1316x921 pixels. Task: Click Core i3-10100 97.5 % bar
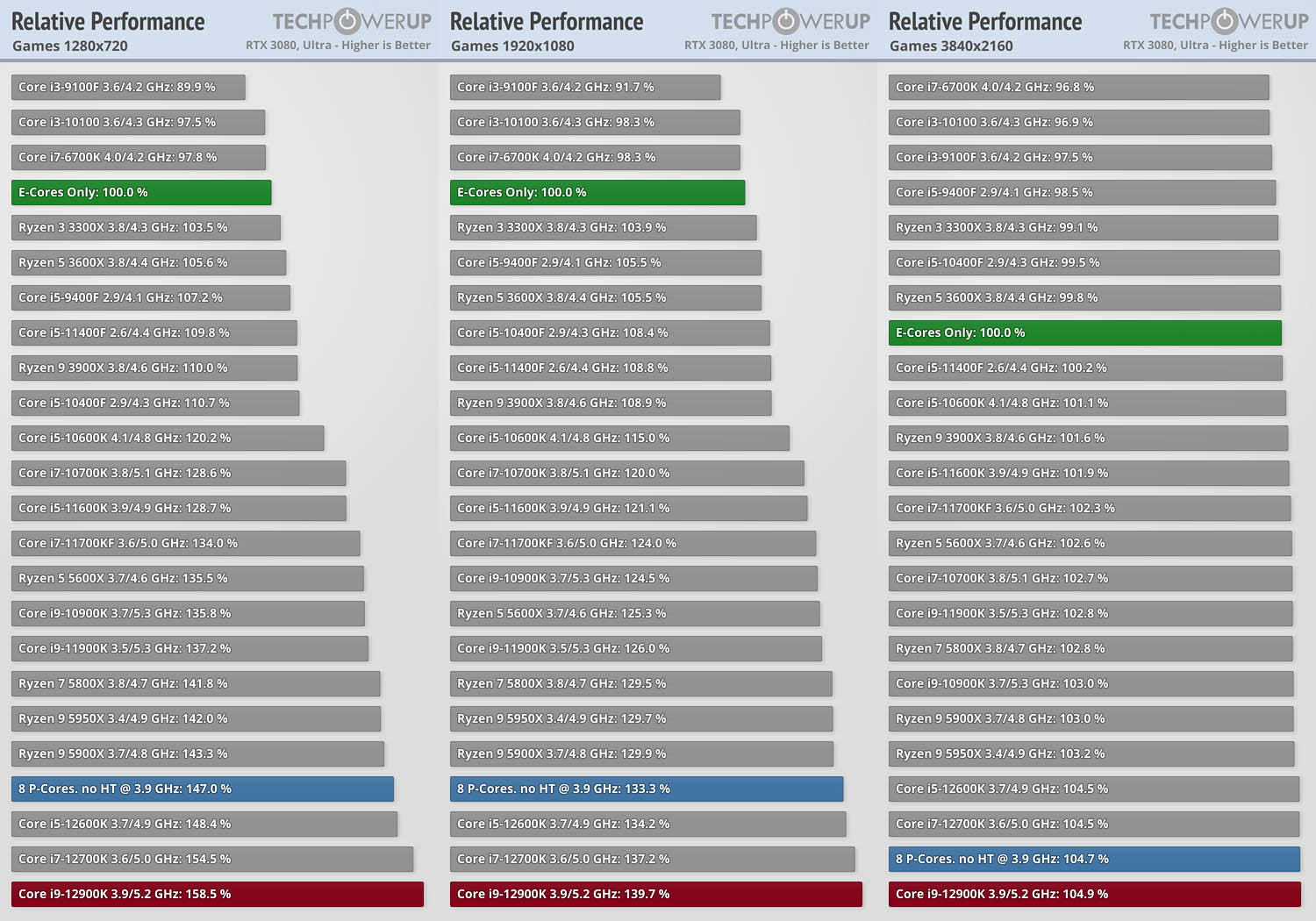138,122
